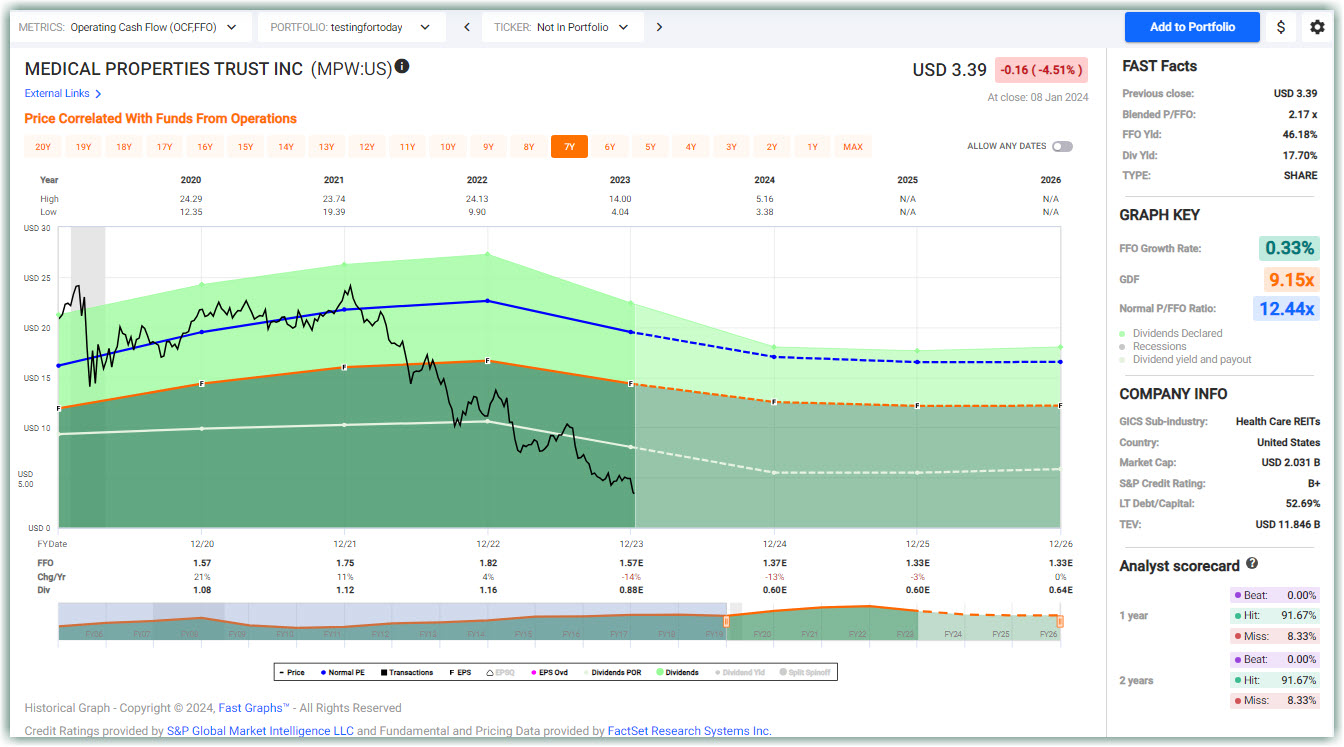Select the 3Y time range
The image size is (1344, 747).
pyautogui.click(x=731, y=147)
